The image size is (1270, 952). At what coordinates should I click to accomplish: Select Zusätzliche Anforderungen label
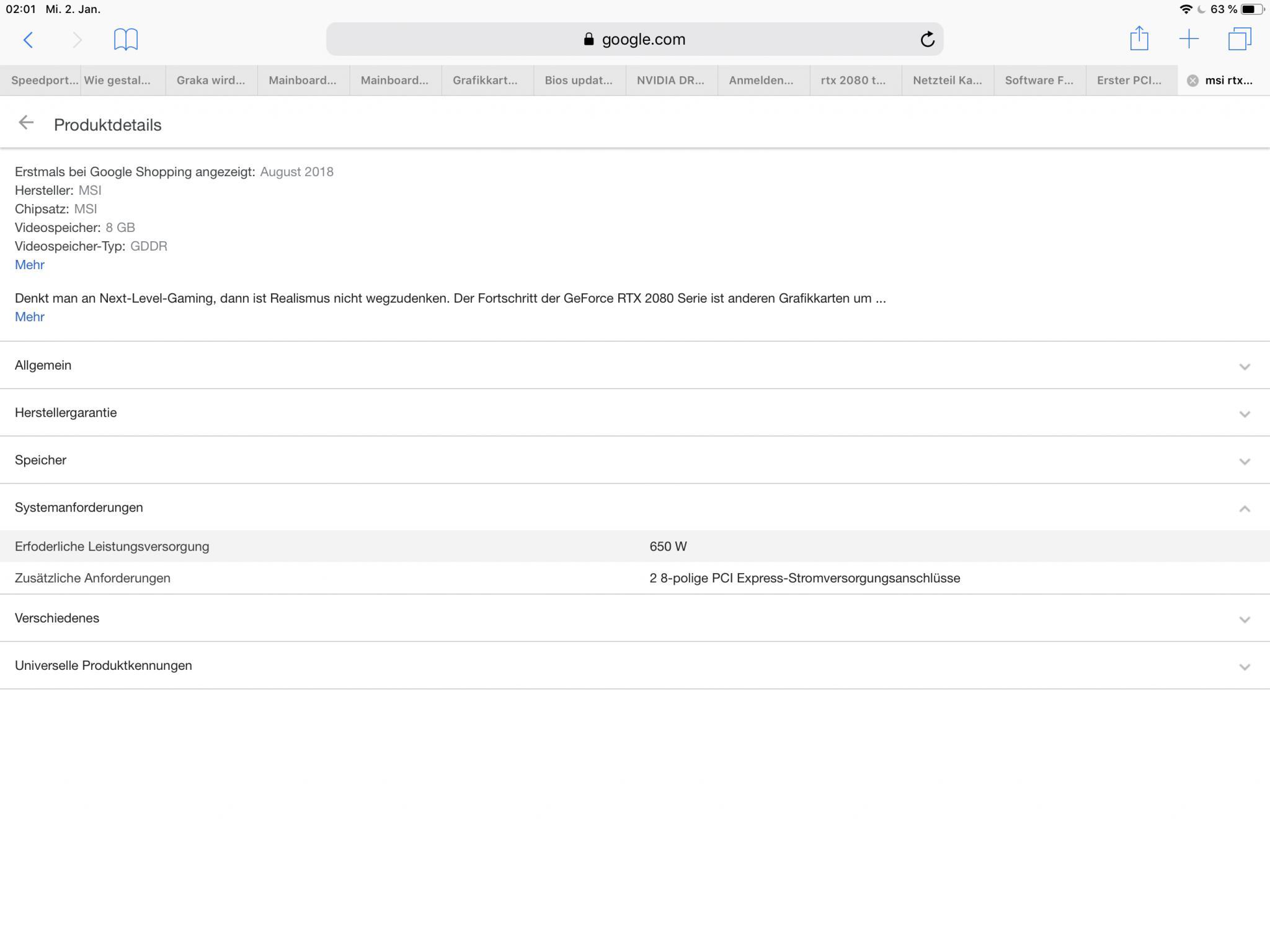click(x=92, y=578)
